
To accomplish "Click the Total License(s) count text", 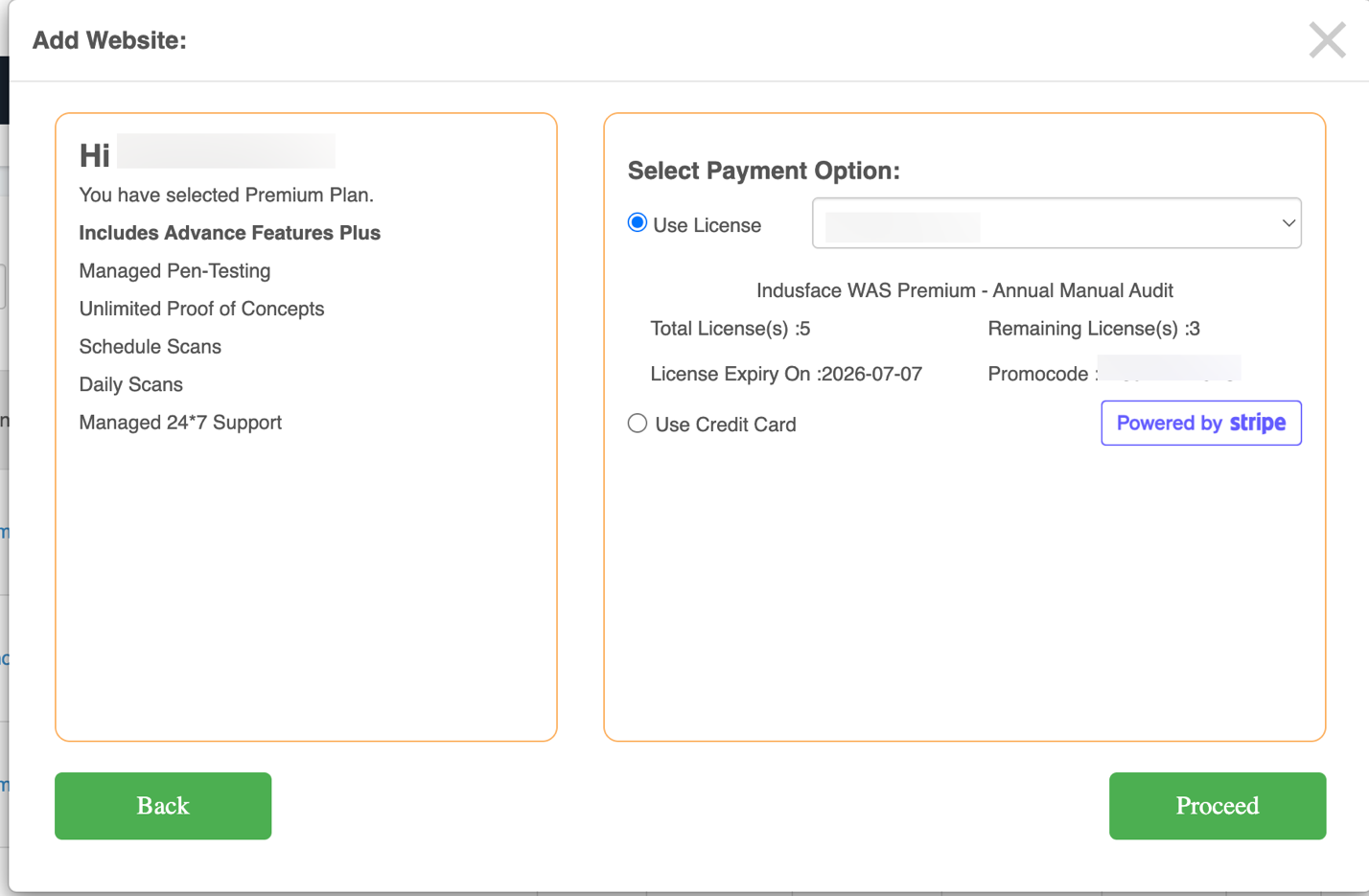I will [x=730, y=329].
